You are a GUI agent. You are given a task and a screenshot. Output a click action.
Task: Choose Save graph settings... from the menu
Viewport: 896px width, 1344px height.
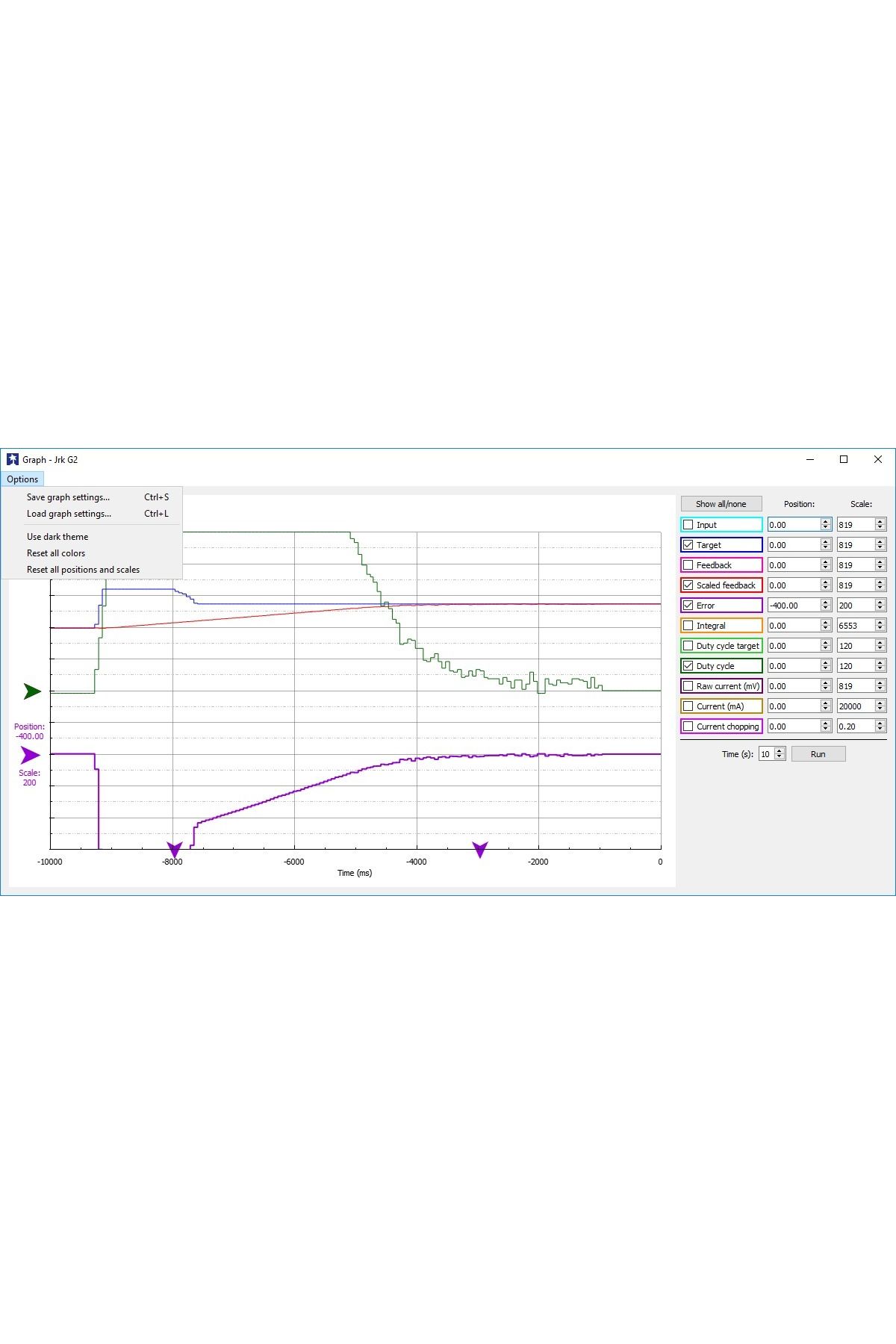coord(92,497)
